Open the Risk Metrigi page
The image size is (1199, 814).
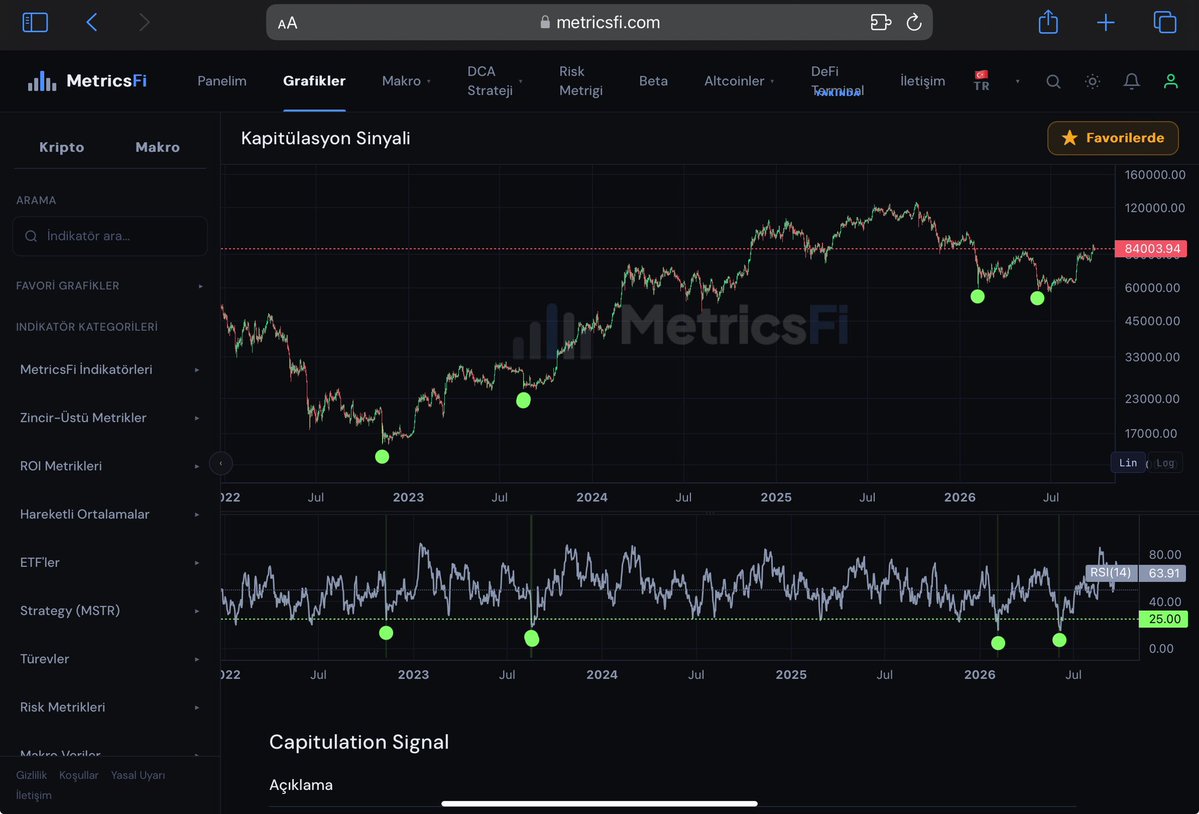coord(580,81)
